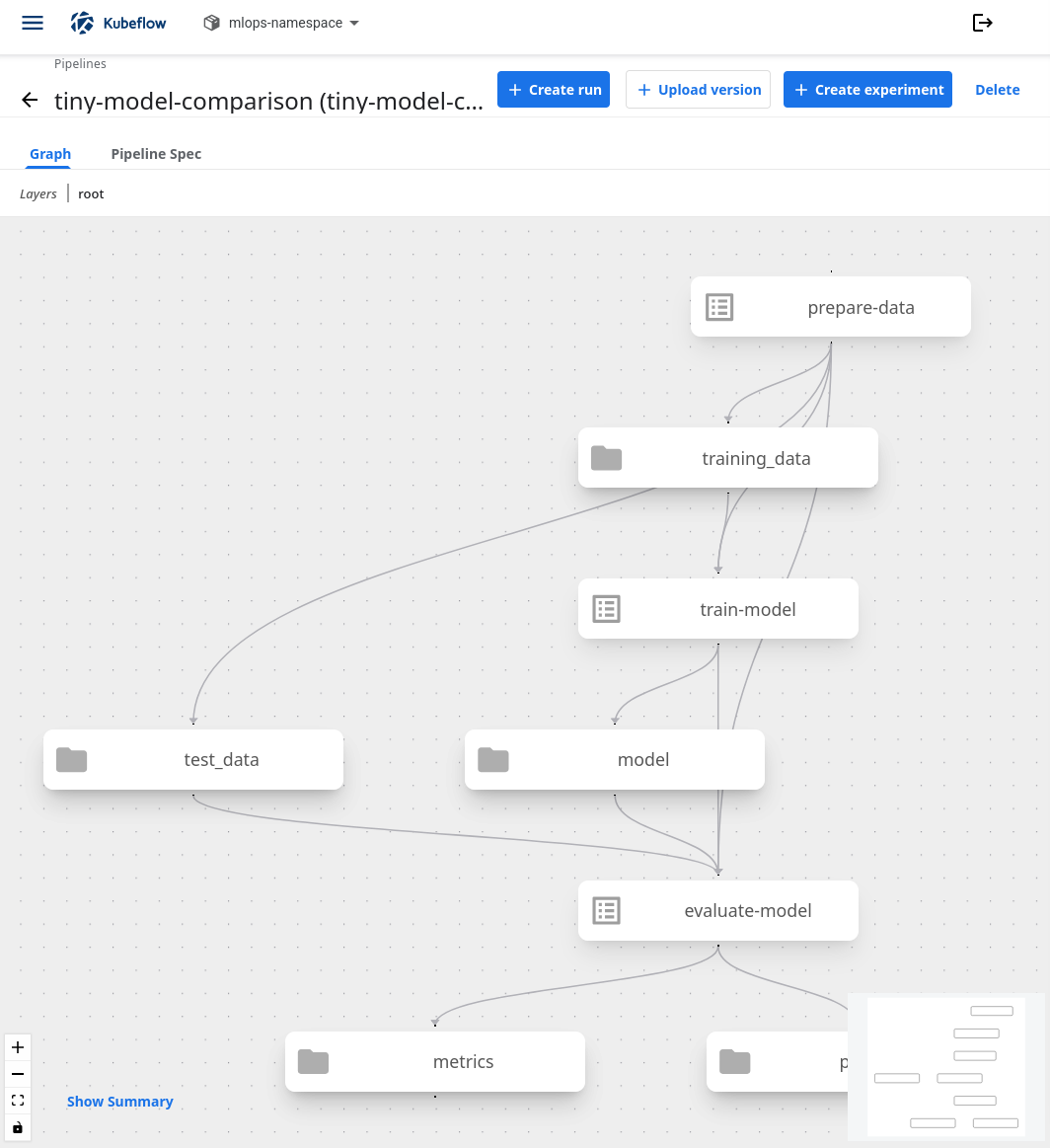Screen dimensions: 1050x1148
Task: Open the hamburger main menu
Action: click(x=33, y=23)
